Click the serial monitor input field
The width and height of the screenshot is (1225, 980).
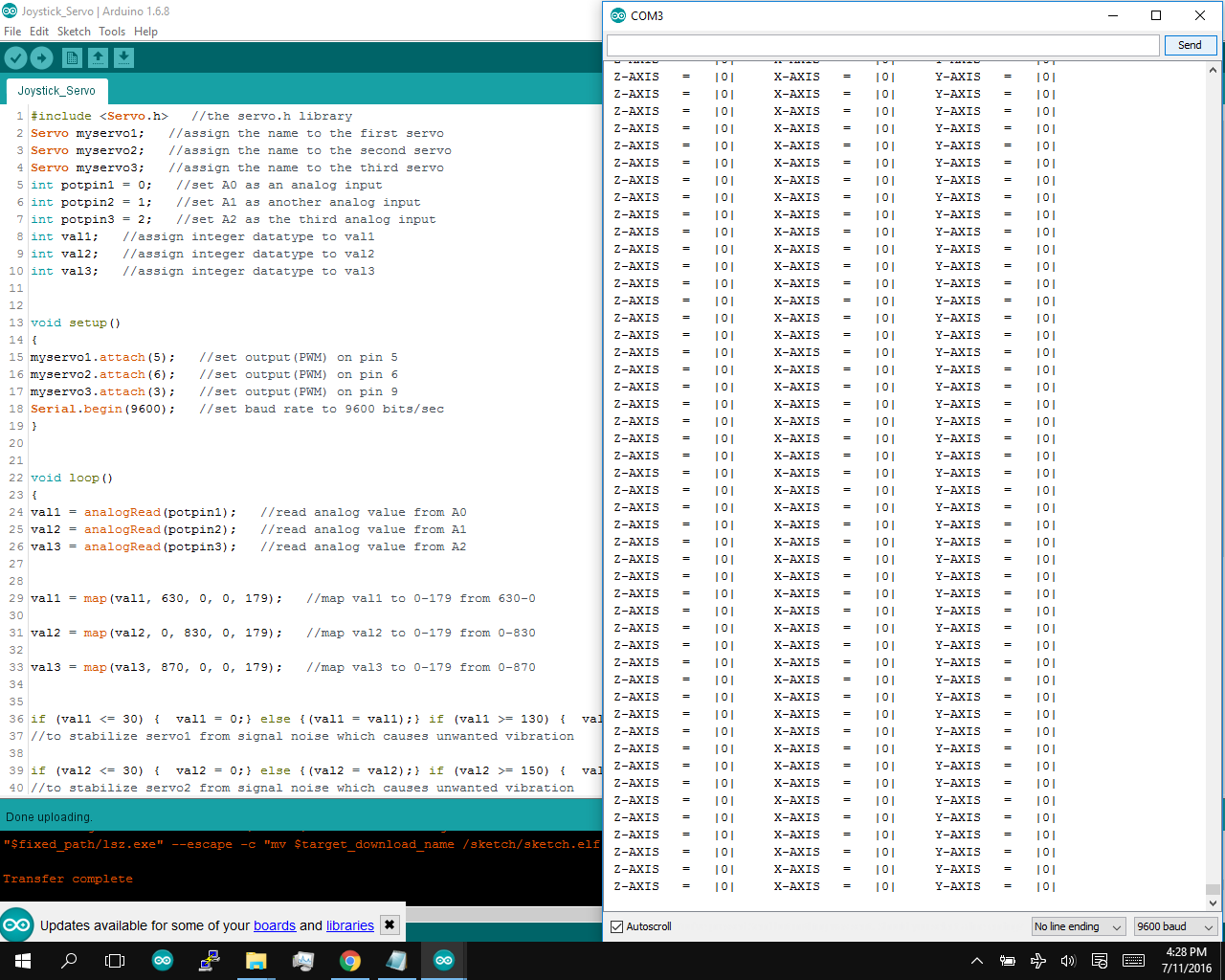pos(883,45)
